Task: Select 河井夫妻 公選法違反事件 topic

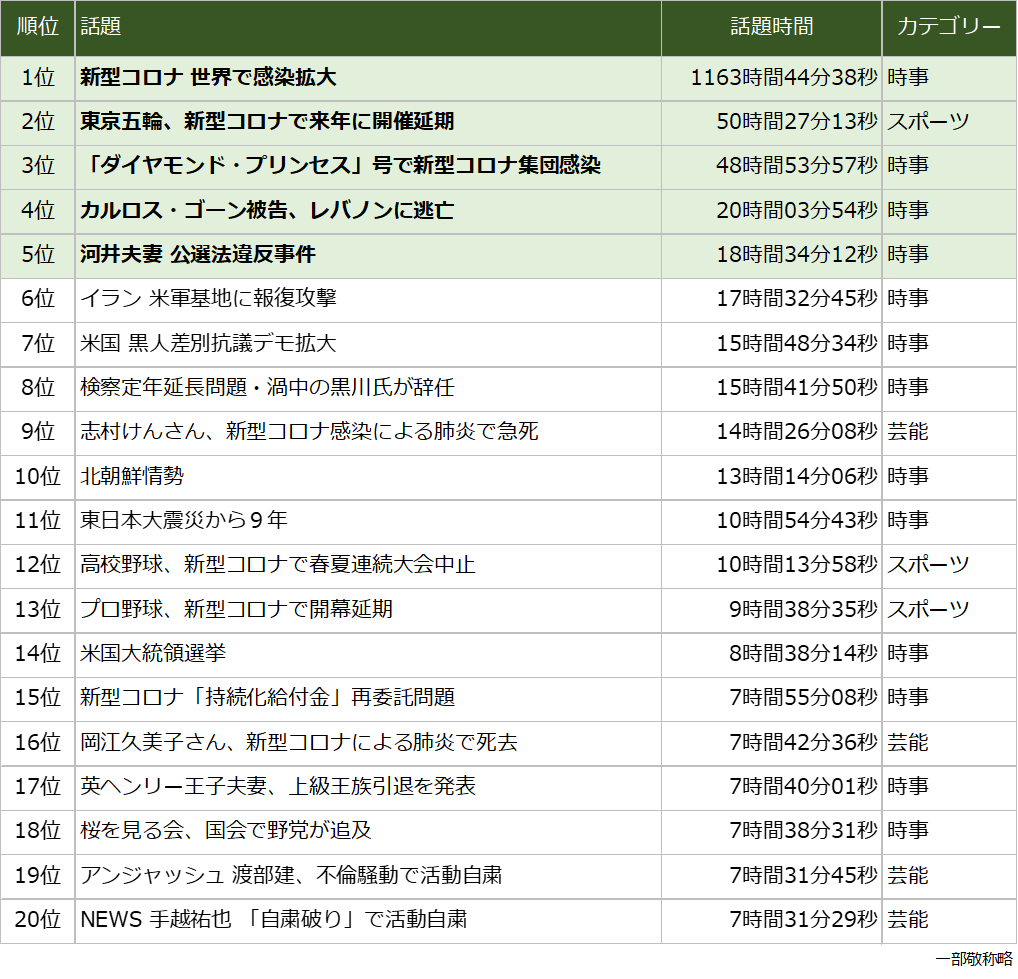Action: click(x=198, y=255)
